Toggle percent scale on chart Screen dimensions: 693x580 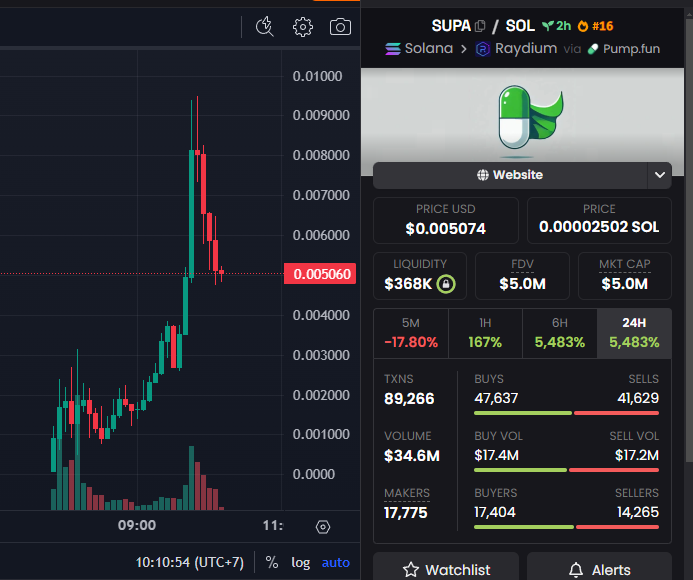[272, 562]
